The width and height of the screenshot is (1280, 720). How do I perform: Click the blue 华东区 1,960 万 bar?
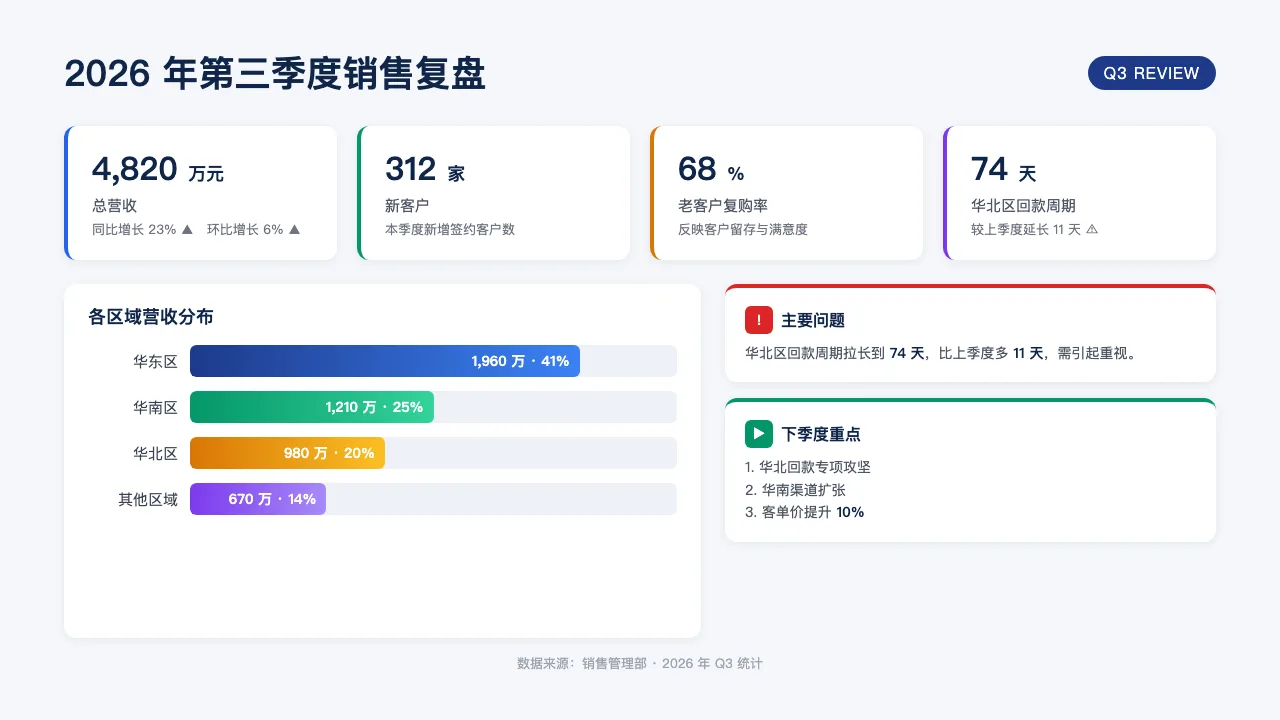click(385, 361)
